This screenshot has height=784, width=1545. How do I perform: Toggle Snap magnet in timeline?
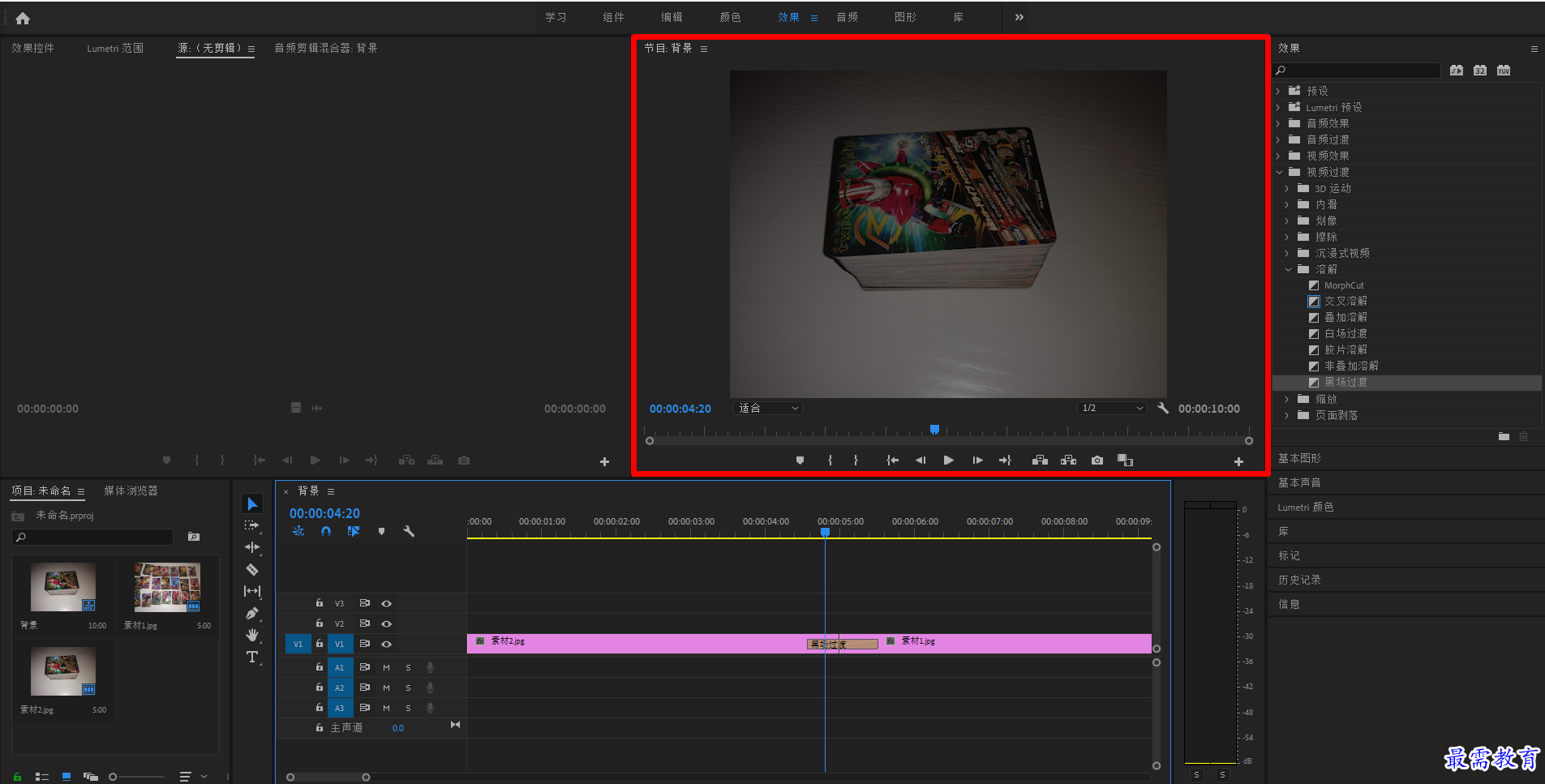[x=325, y=532]
